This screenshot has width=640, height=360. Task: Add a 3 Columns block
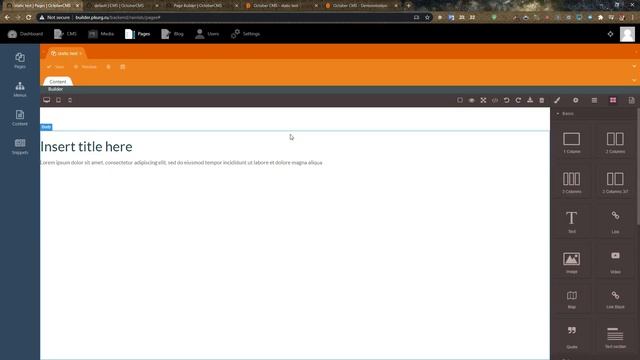click(x=571, y=182)
